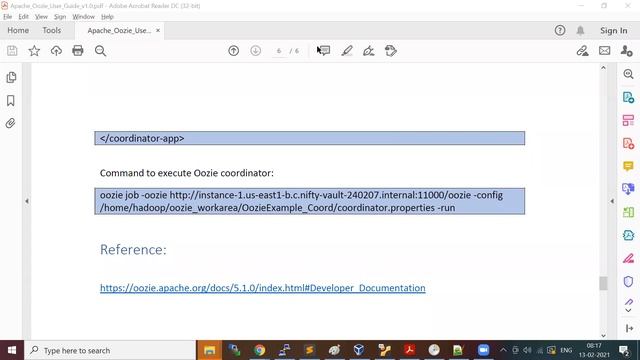Go to next page using down arrow

[x=256, y=51]
